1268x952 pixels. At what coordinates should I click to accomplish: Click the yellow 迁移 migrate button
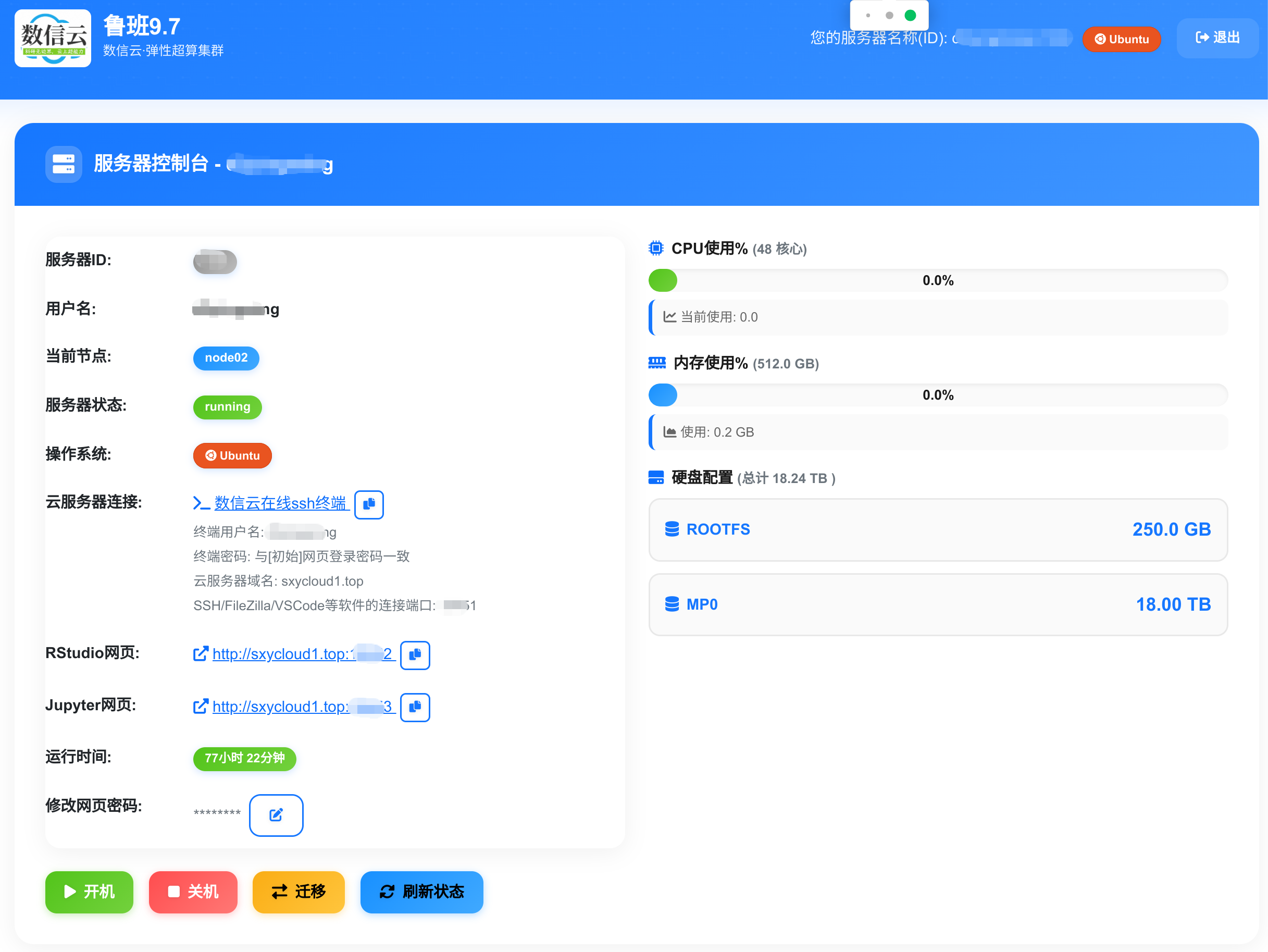coord(298,891)
